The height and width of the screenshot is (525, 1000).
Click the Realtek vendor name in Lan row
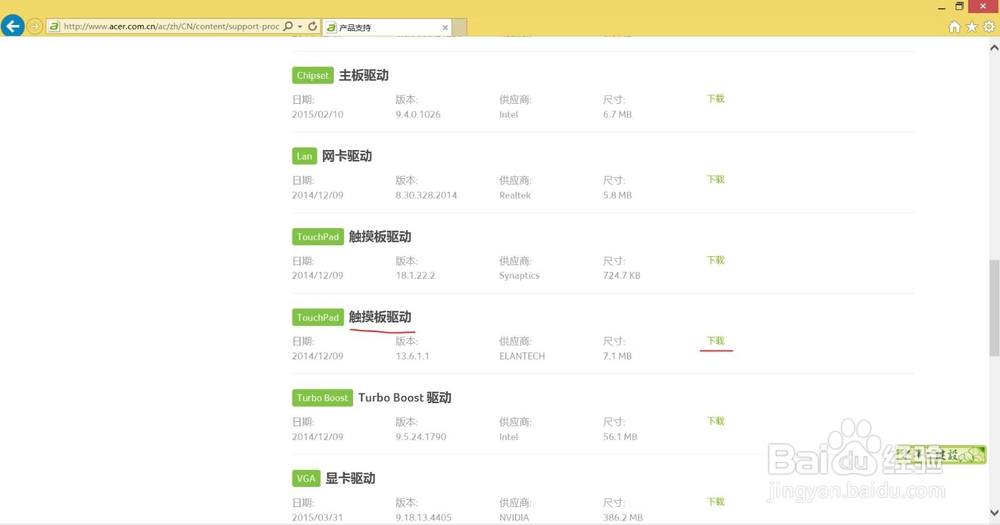(x=515, y=195)
